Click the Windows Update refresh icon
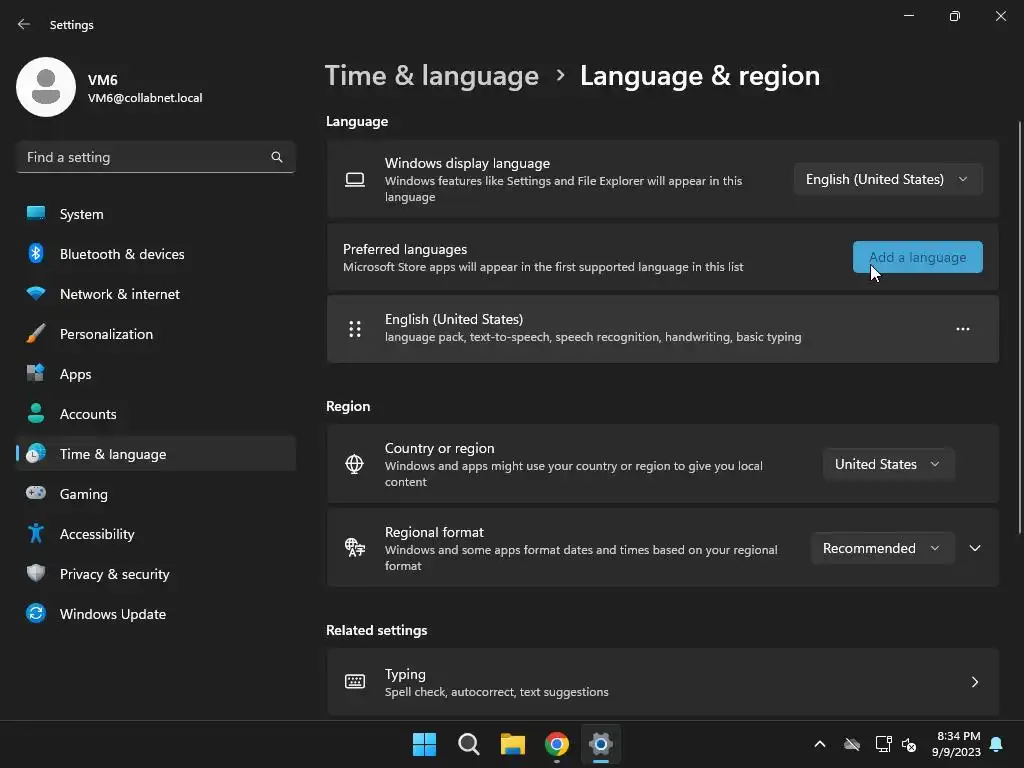The height and width of the screenshot is (768, 1024). point(36,613)
